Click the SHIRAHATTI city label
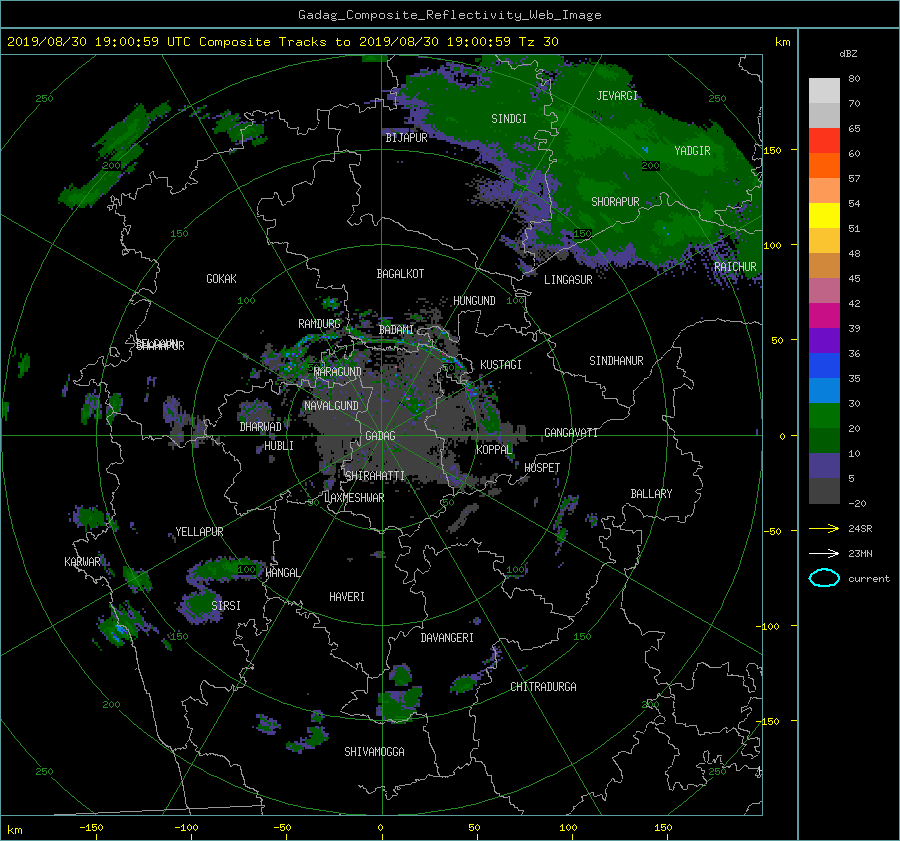This screenshot has height=841, width=900. [375, 476]
